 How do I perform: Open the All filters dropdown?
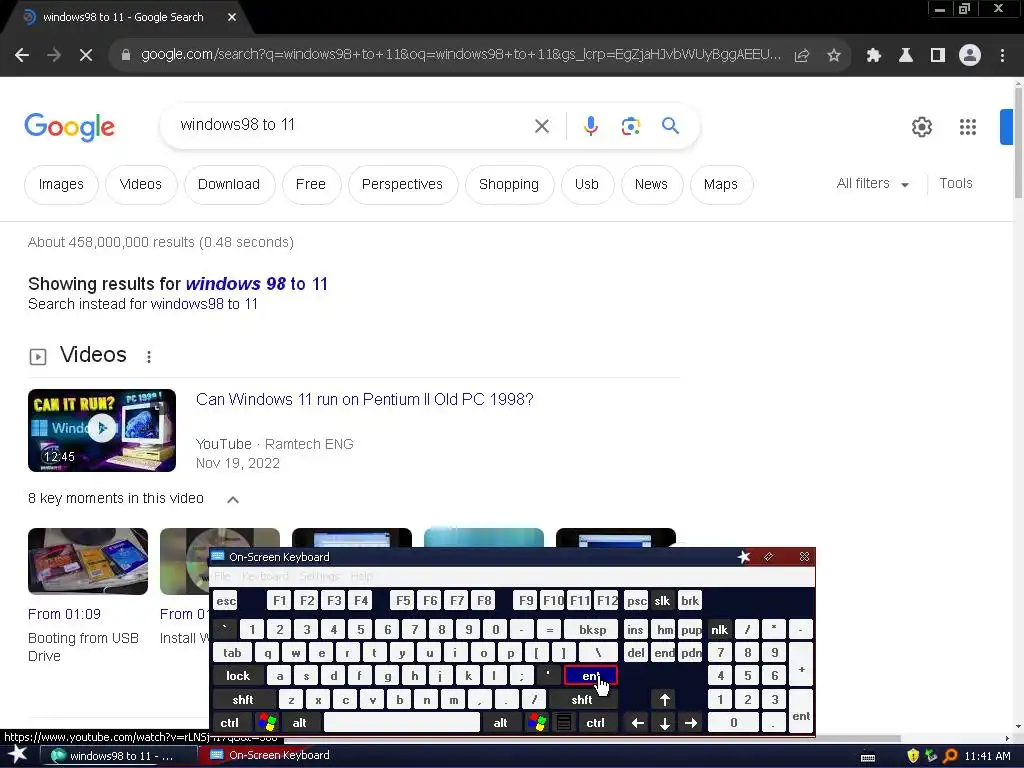click(872, 184)
